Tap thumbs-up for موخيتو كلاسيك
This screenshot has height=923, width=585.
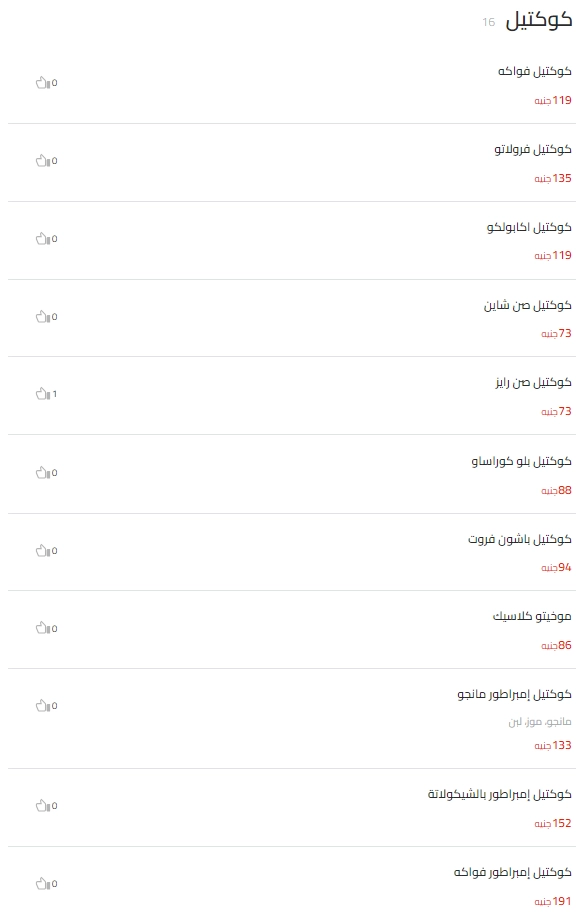43,628
